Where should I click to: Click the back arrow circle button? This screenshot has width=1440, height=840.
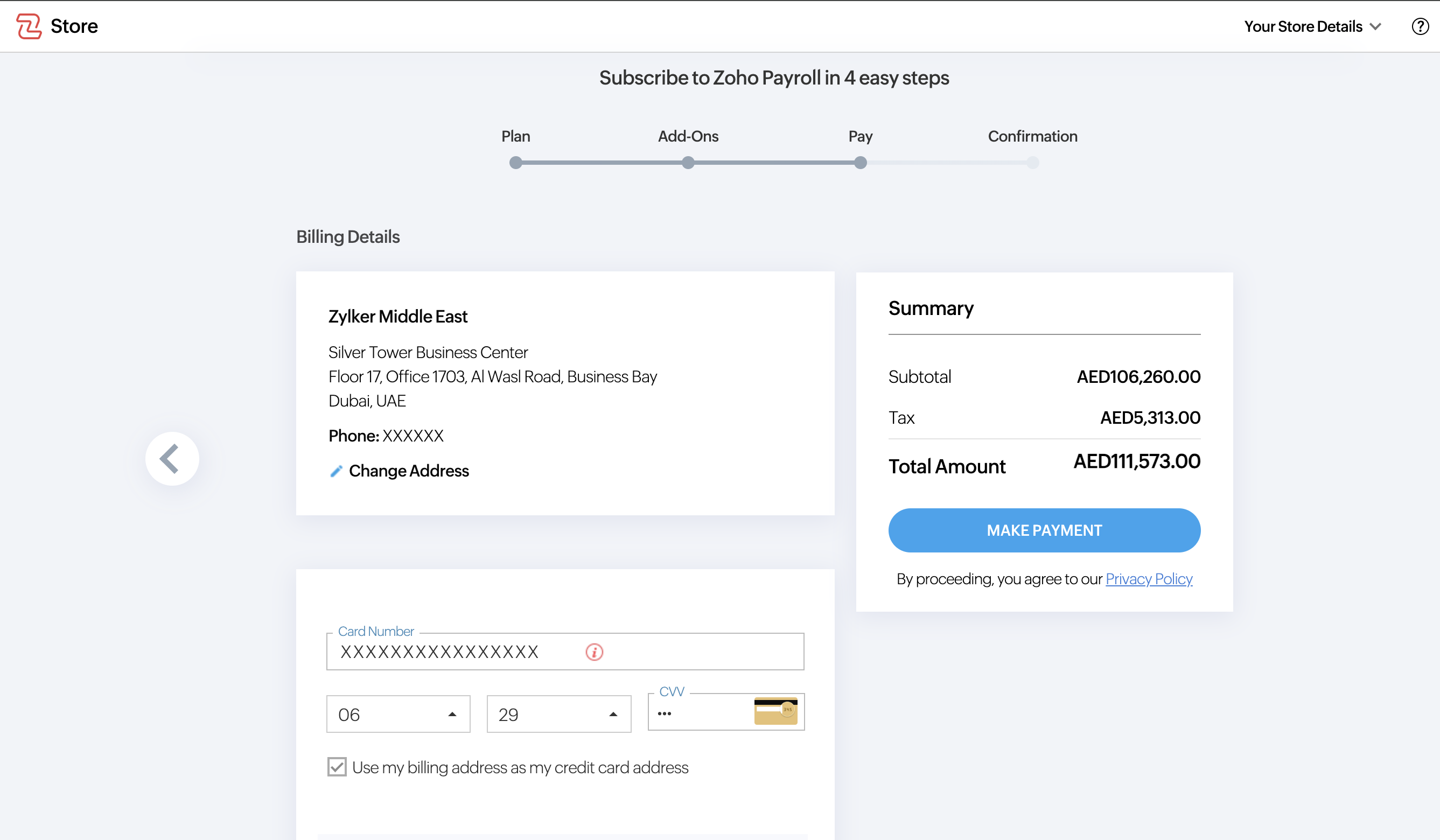point(172,458)
